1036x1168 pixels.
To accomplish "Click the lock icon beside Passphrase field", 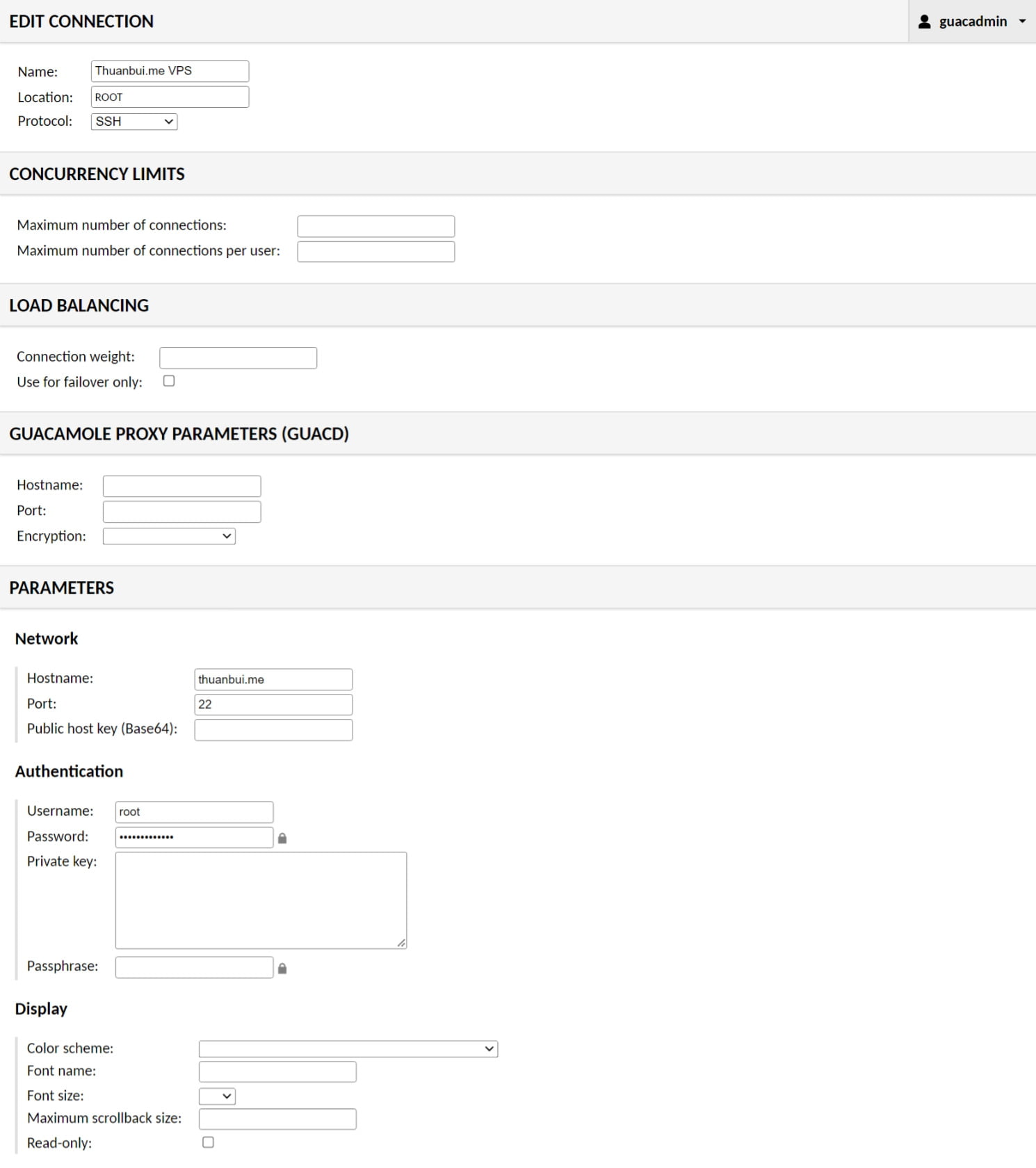I will point(282,968).
